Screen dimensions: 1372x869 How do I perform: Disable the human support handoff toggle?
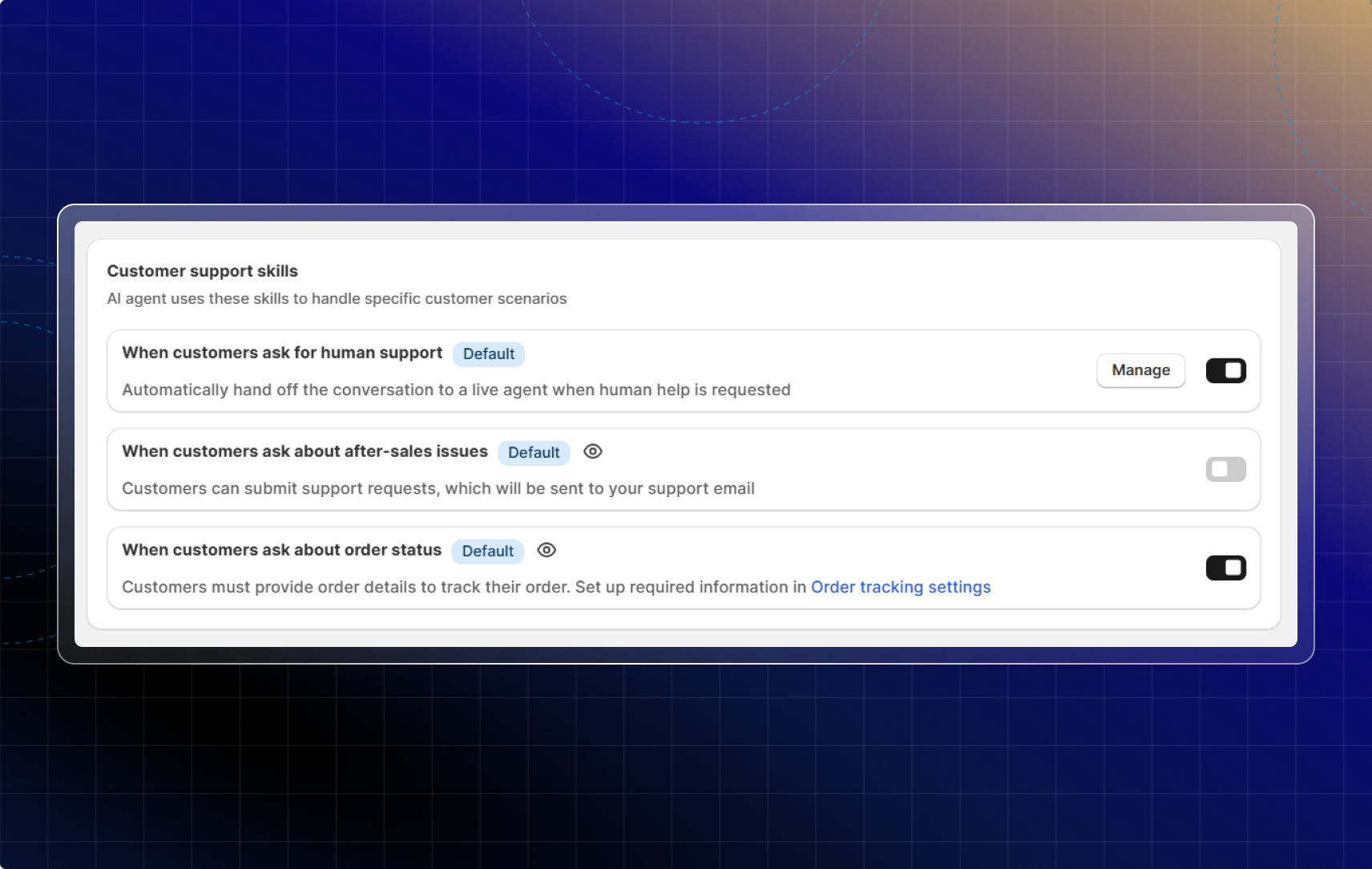(x=1225, y=370)
